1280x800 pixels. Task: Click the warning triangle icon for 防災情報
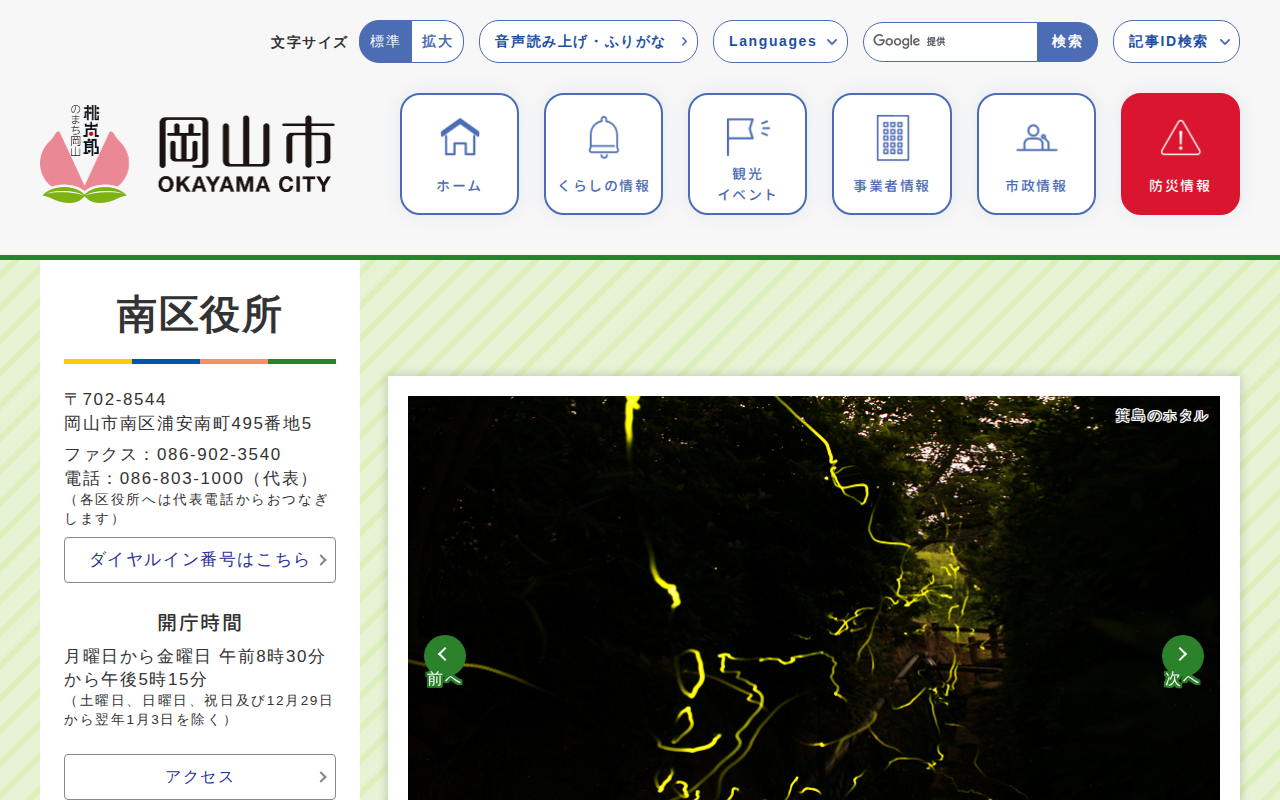1181,137
